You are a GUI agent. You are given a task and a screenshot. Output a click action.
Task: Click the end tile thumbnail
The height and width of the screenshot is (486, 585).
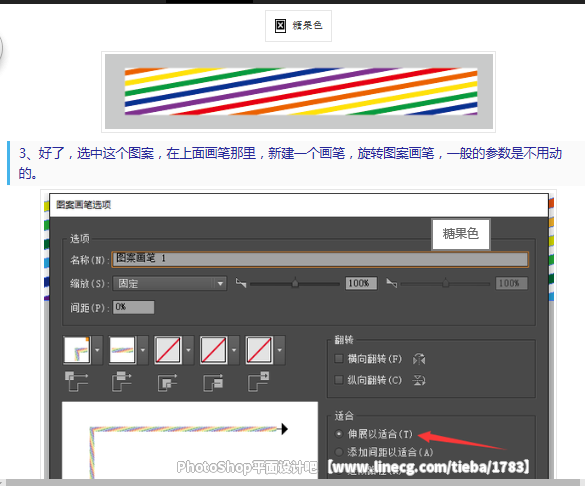259,350
